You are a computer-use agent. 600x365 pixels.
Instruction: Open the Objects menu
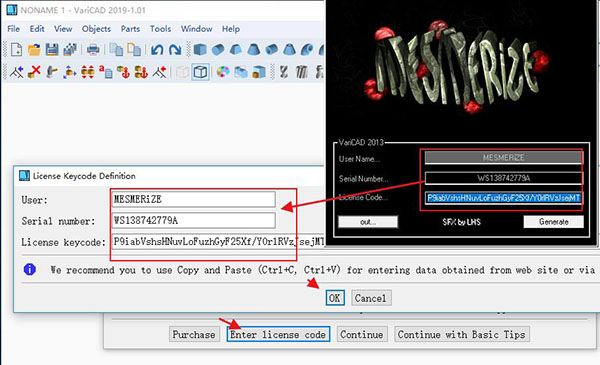tap(96, 29)
